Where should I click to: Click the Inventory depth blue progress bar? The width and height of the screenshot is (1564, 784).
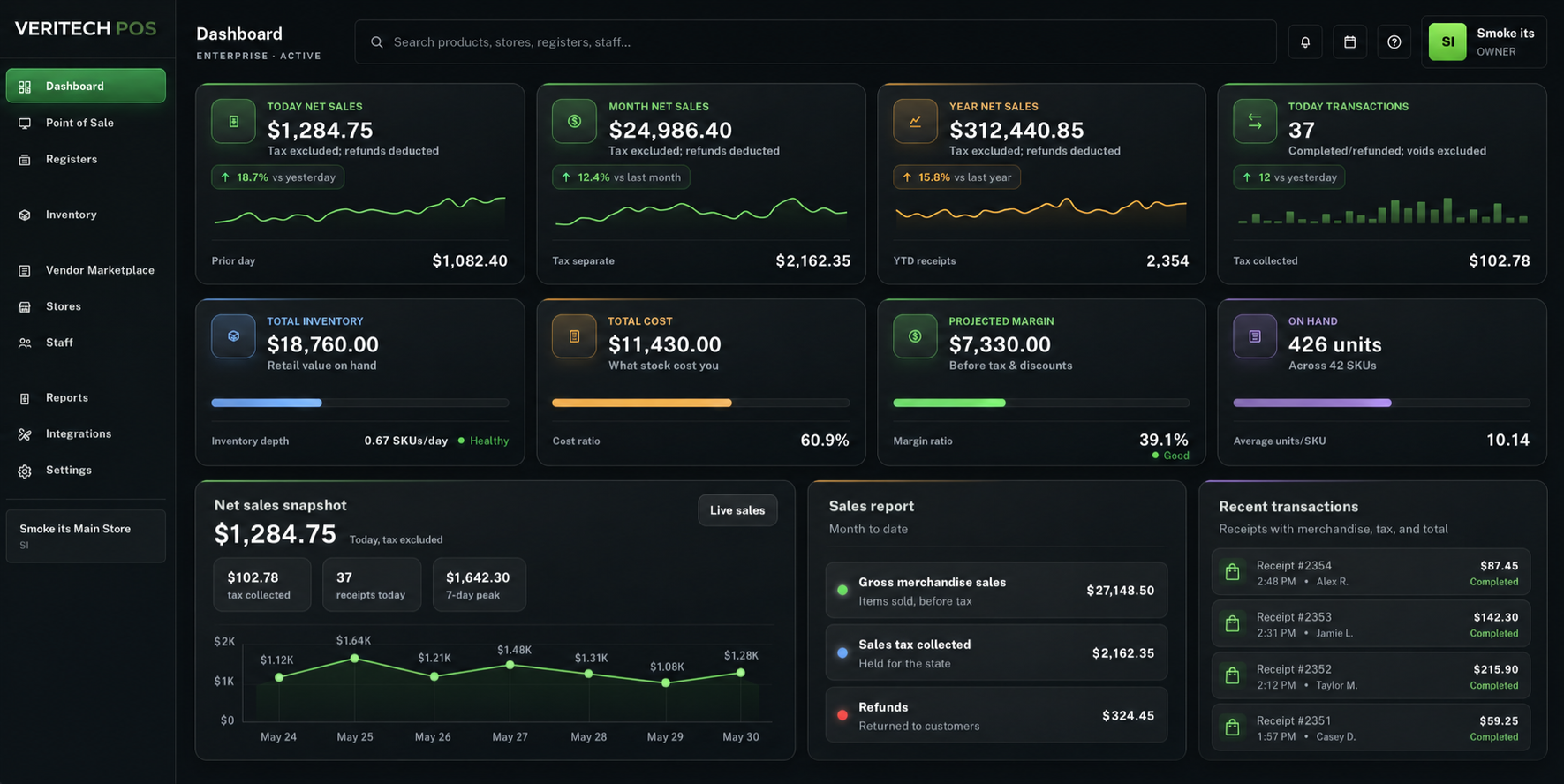tap(267, 403)
